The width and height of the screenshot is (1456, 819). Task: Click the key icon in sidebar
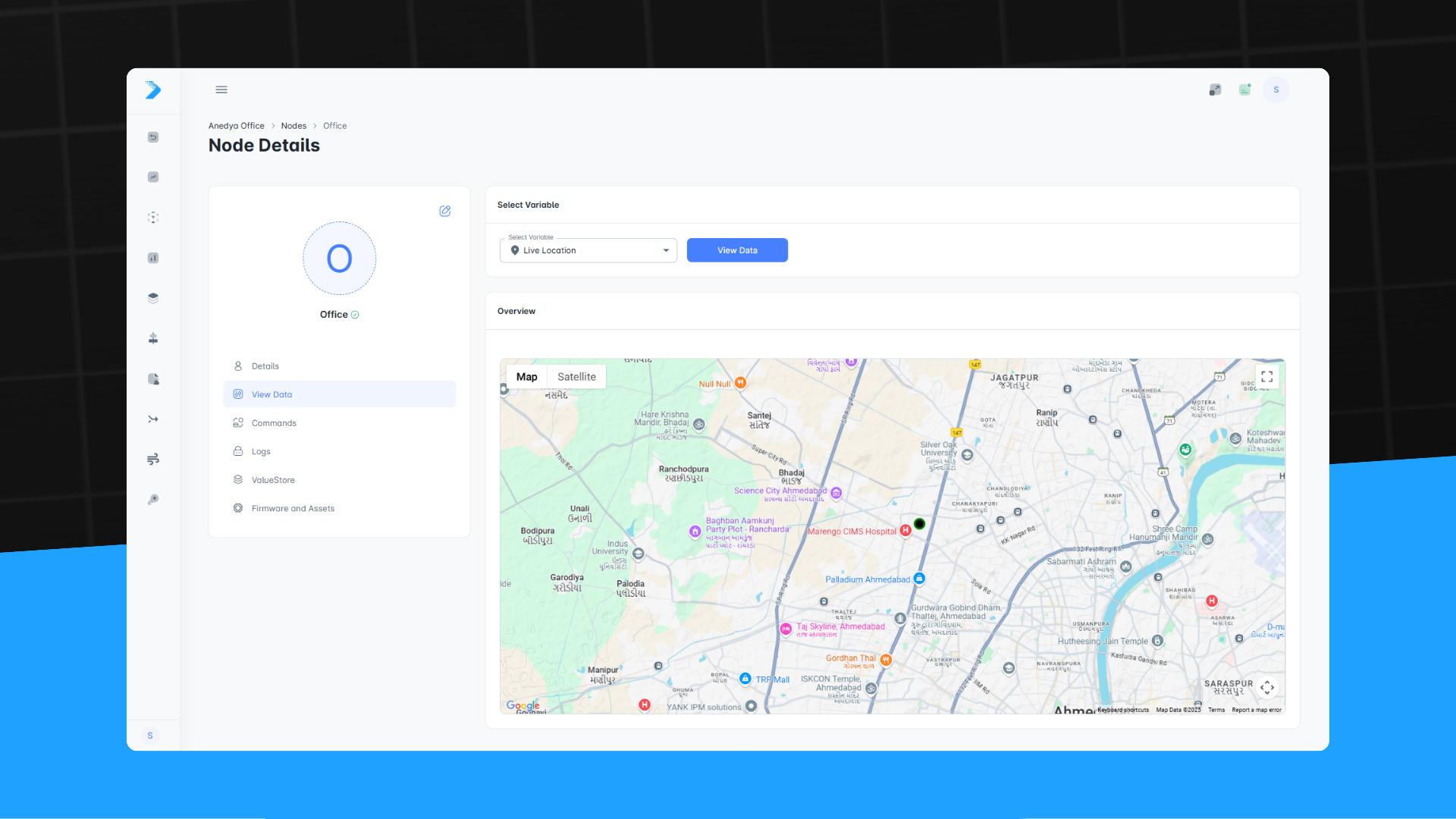click(x=153, y=500)
